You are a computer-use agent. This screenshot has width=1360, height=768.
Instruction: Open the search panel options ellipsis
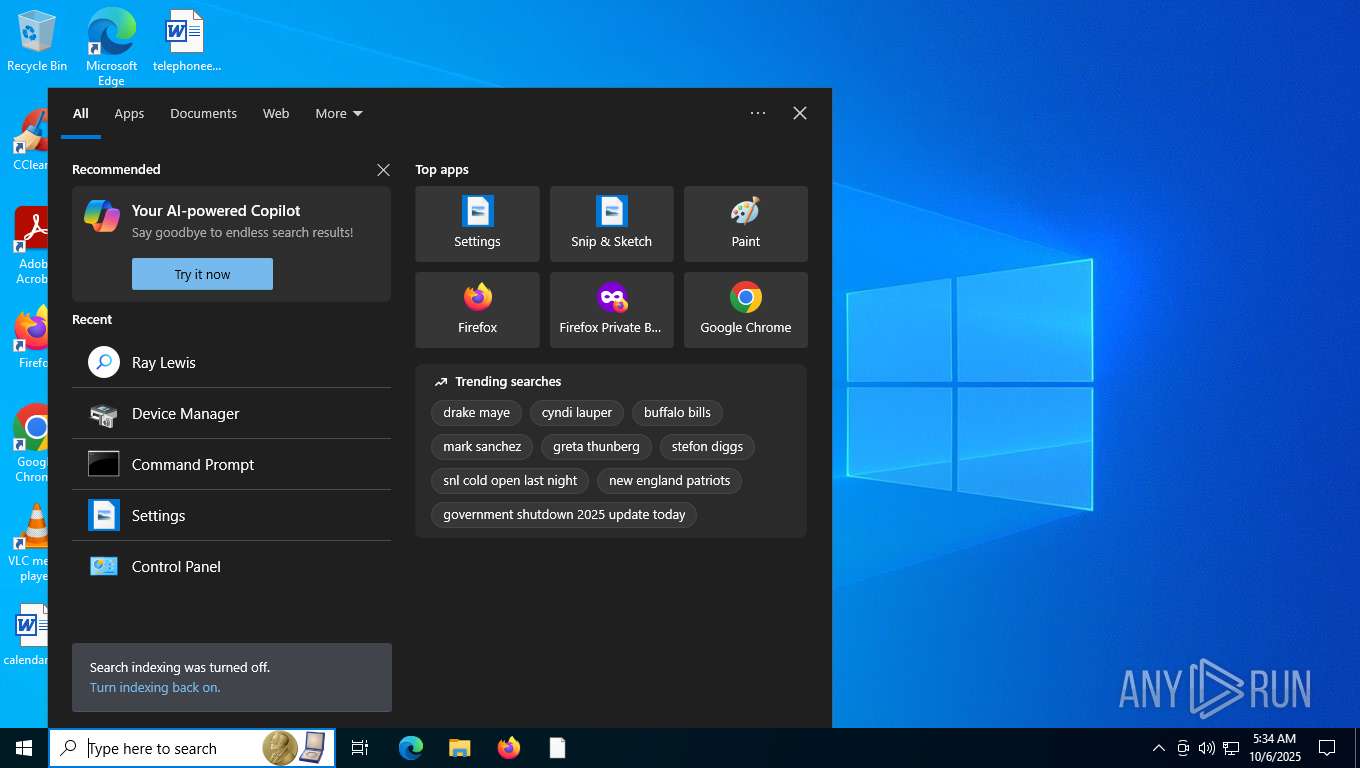[x=758, y=113]
